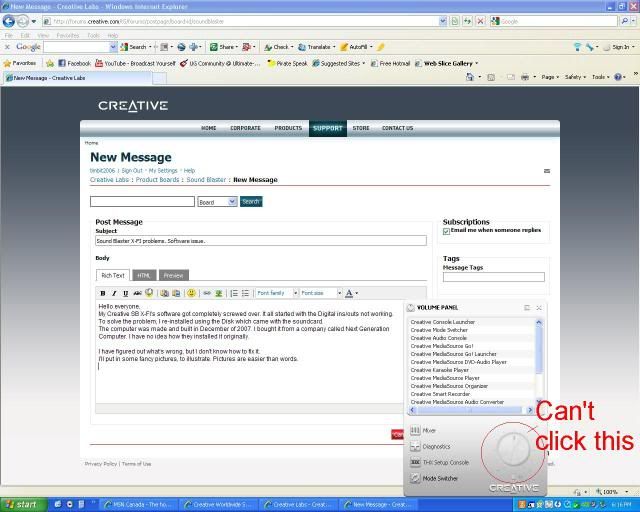640x512 pixels.
Task: Click the Add to Favorites star icon
Action: point(50,63)
